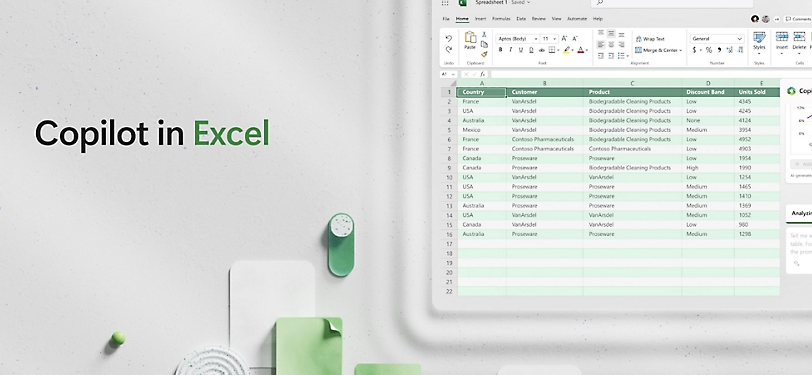Click the search magnifier in title bar

tap(600, 3)
